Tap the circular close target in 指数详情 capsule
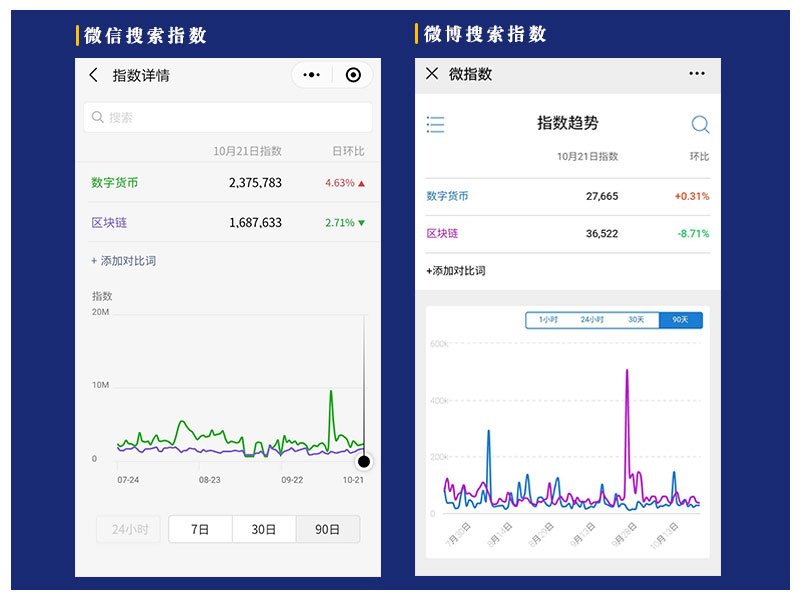The height and width of the screenshot is (600, 800). coord(353,75)
